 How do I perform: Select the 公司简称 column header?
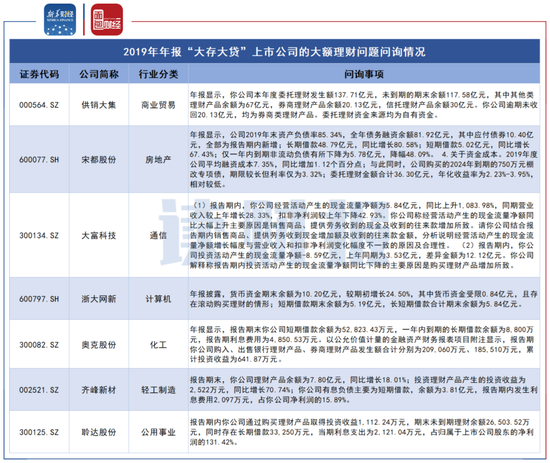(99, 74)
